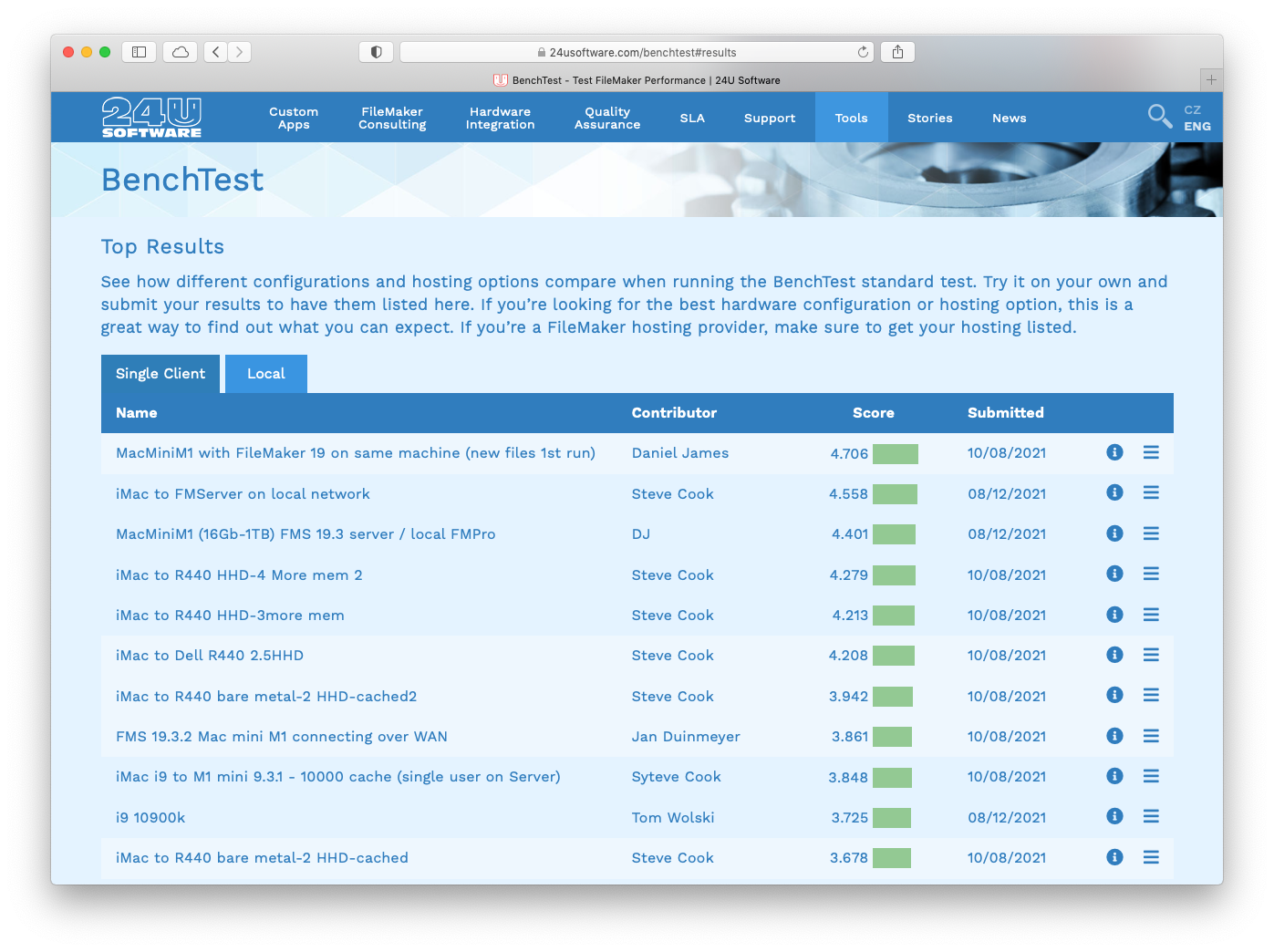1274x952 pixels.
Task: Open iMac to FMServer on local network link
Action: tap(243, 494)
